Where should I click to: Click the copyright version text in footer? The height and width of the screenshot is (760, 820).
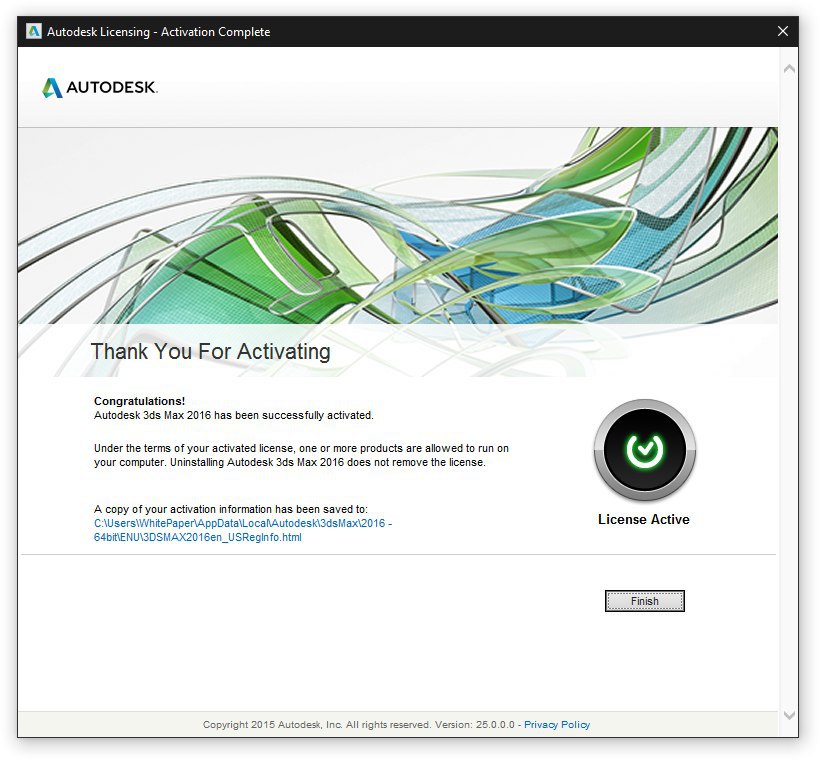click(359, 724)
